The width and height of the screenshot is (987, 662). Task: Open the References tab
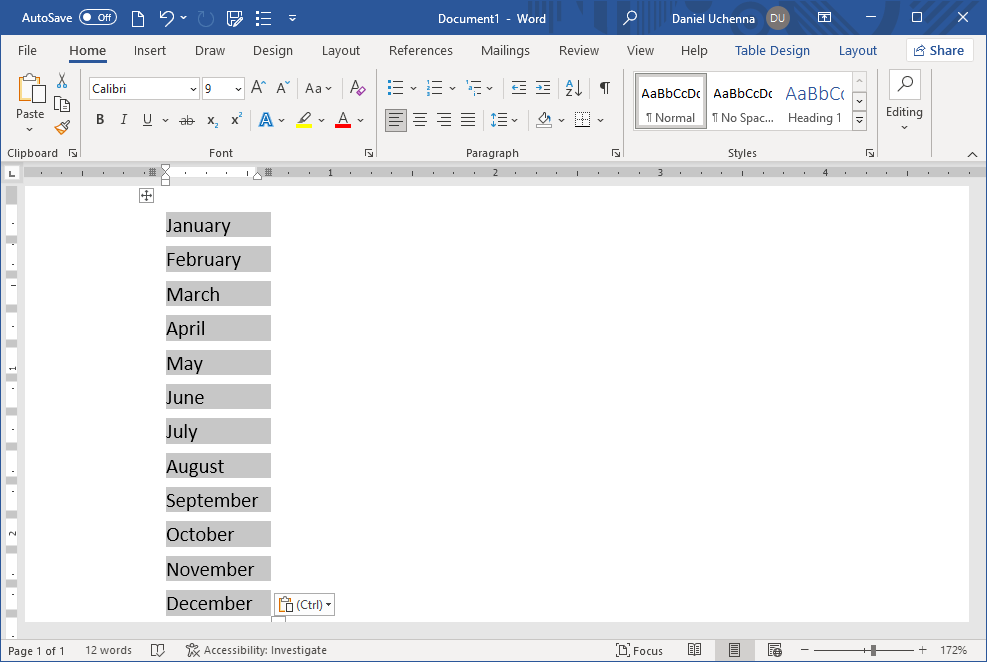tap(420, 51)
